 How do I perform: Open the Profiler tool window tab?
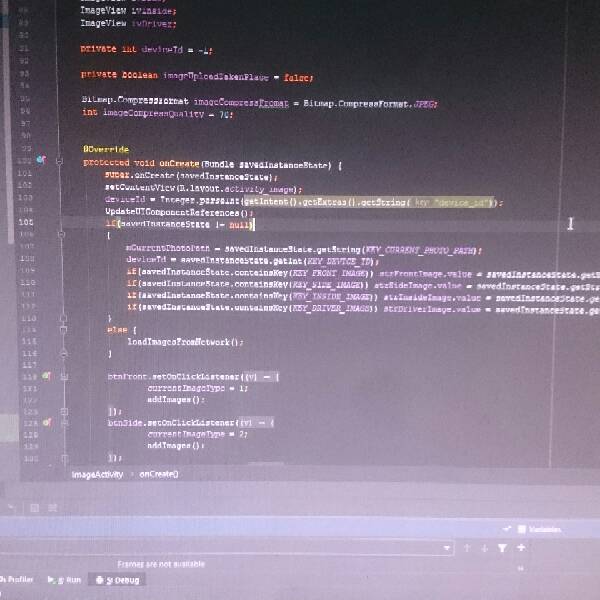pyautogui.click(x=18, y=580)
